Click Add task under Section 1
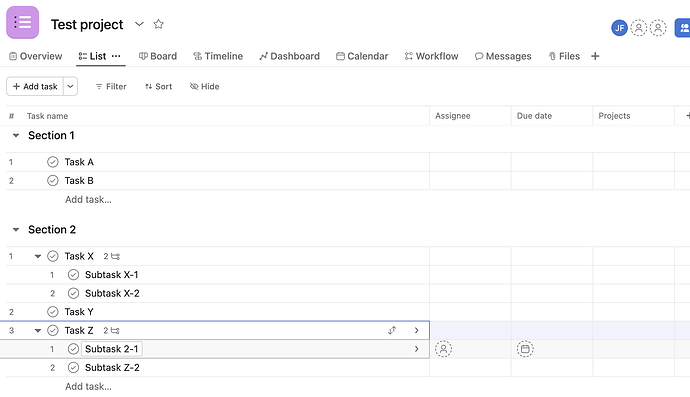690x397 pixels. (88, 199)
